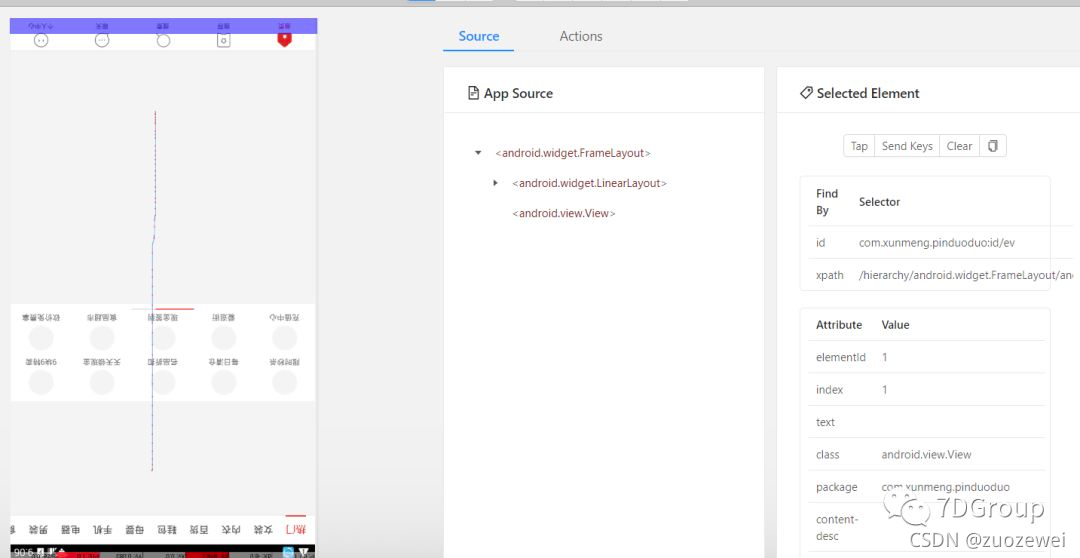
Task: Collapse the android.widget.FrameLayout node arrow
Action: point(478,153)
